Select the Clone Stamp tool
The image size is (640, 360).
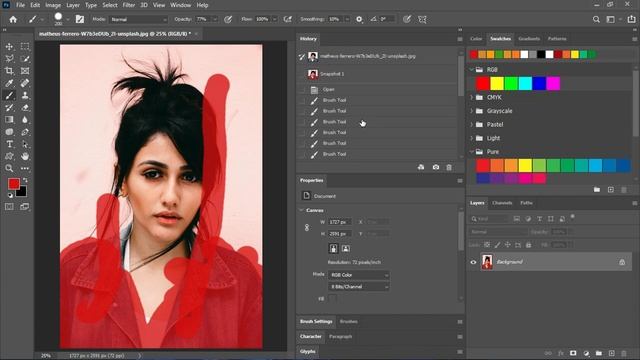tap(25, 96)
